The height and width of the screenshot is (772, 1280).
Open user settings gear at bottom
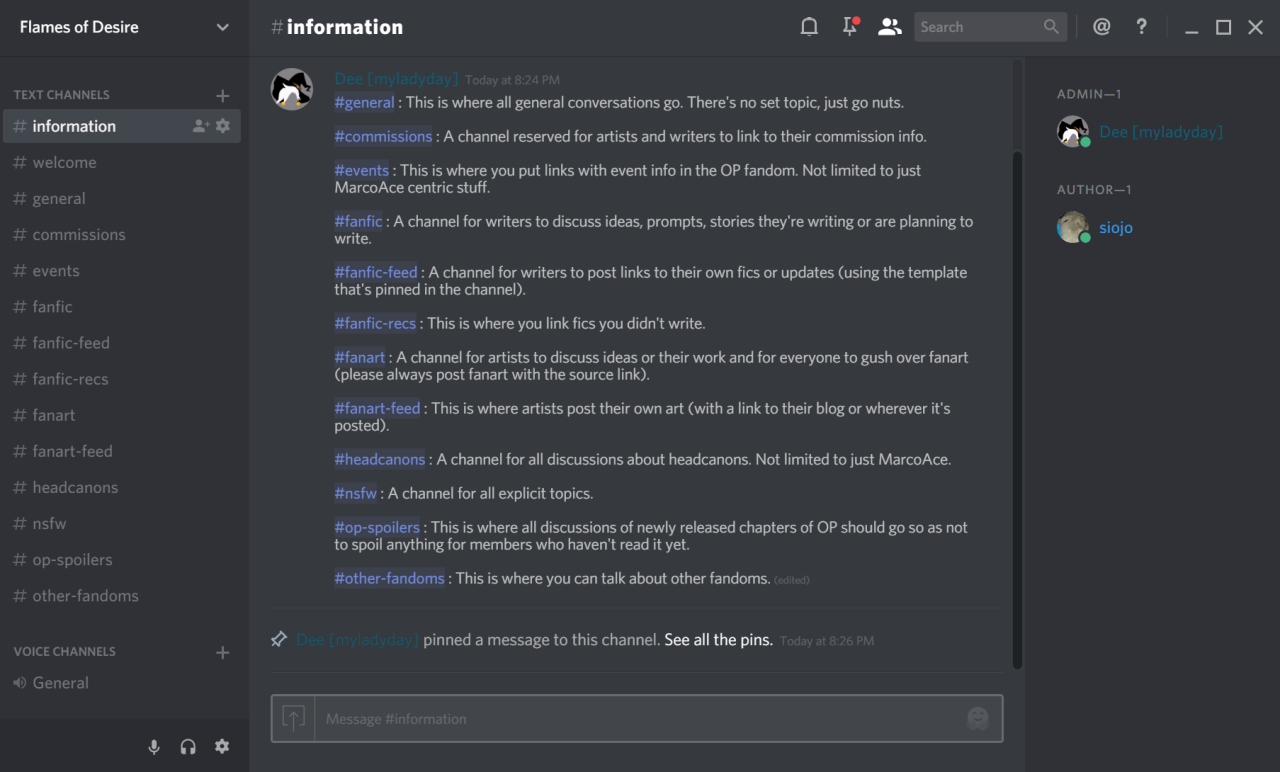click(x=222, y=747)
